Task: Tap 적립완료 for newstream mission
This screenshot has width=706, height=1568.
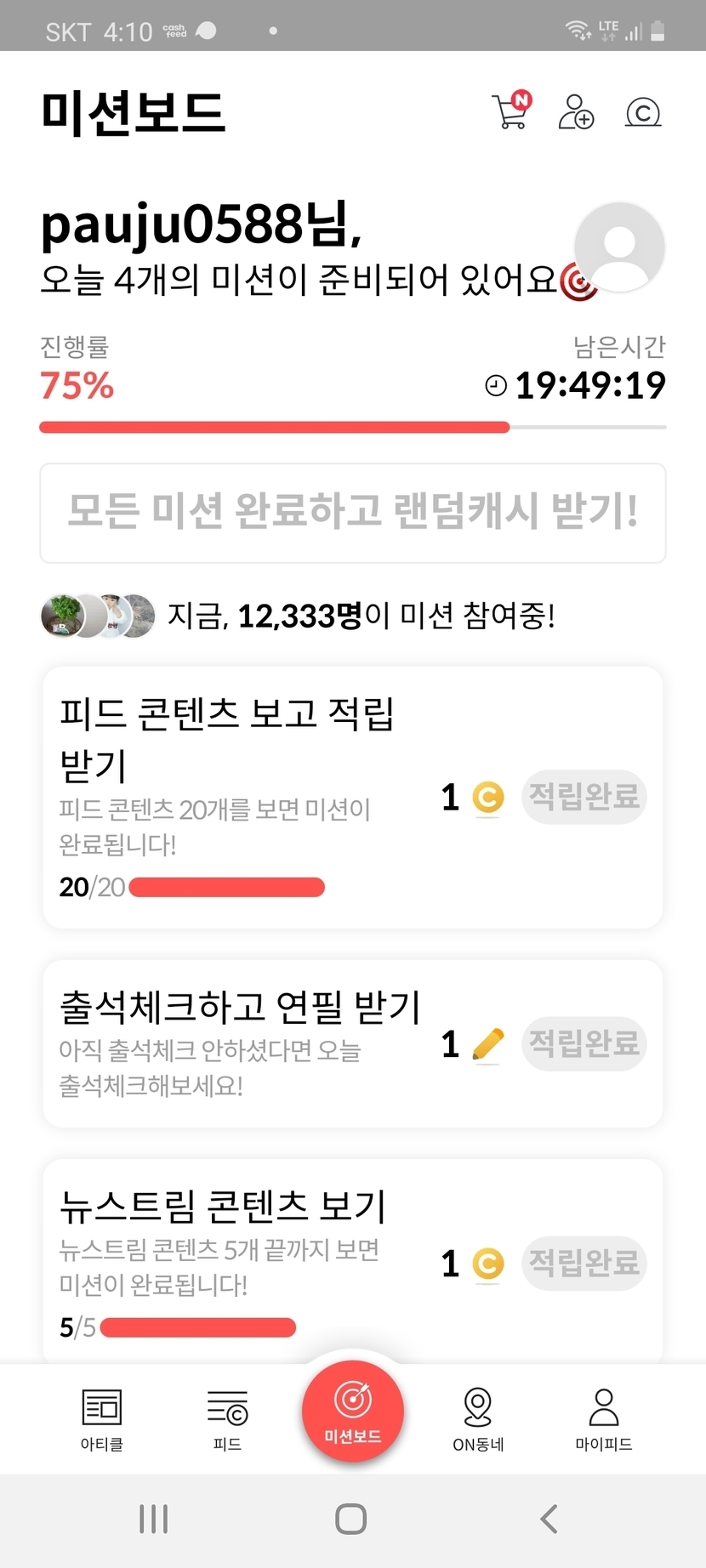Action: [x=584, y=1263]
